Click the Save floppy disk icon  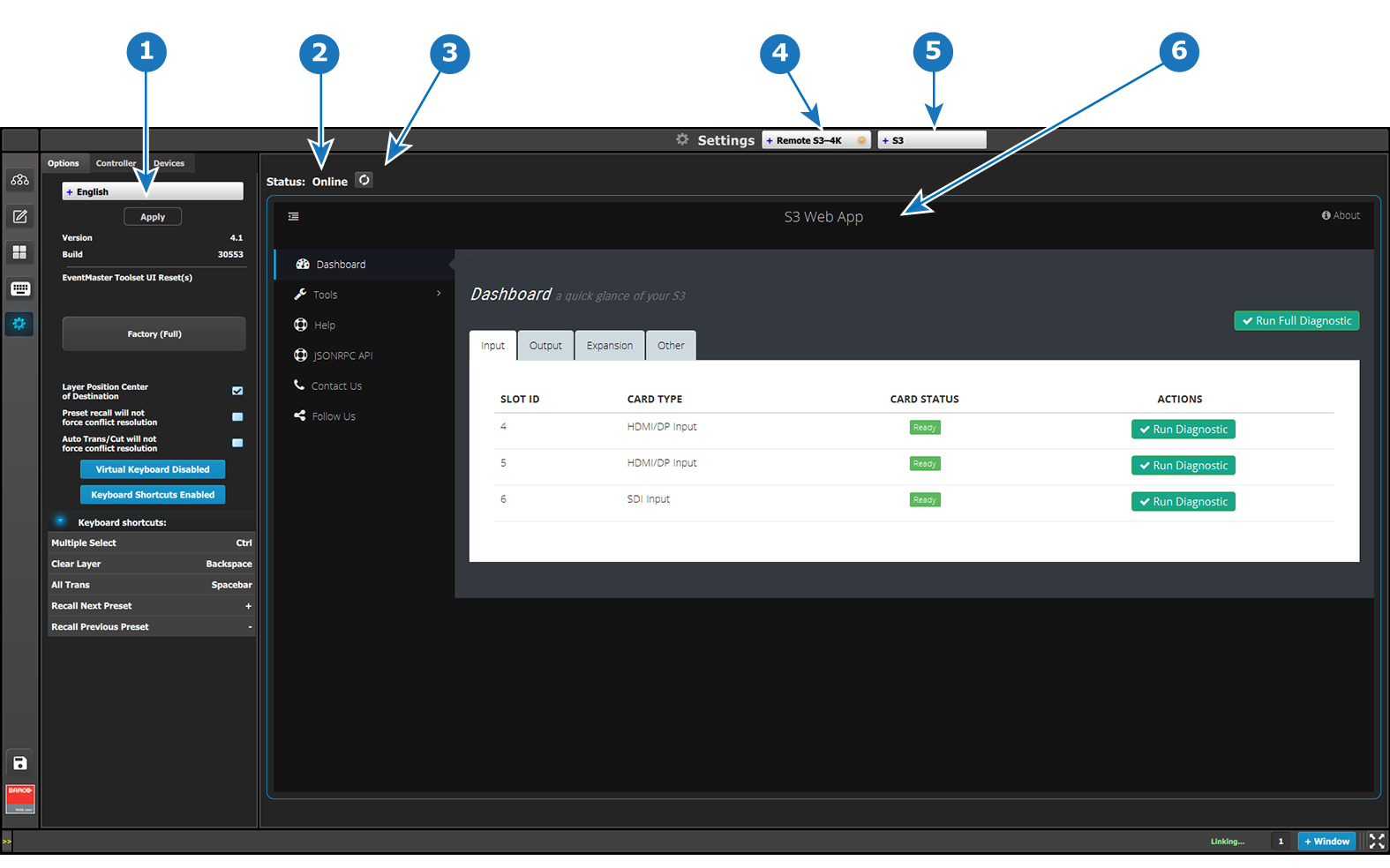[x=20, y=763]
